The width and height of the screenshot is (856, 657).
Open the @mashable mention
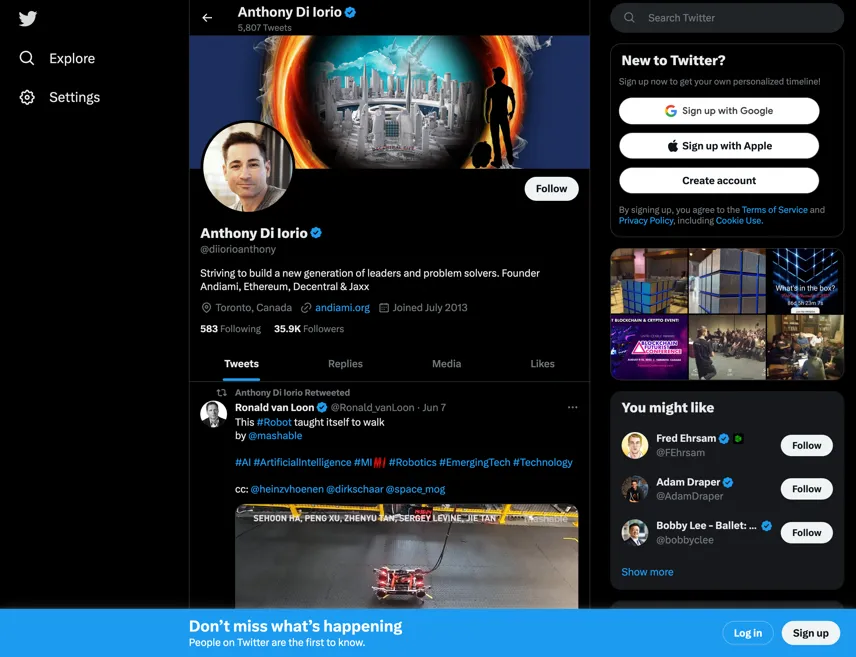click(x=275, y=436)
